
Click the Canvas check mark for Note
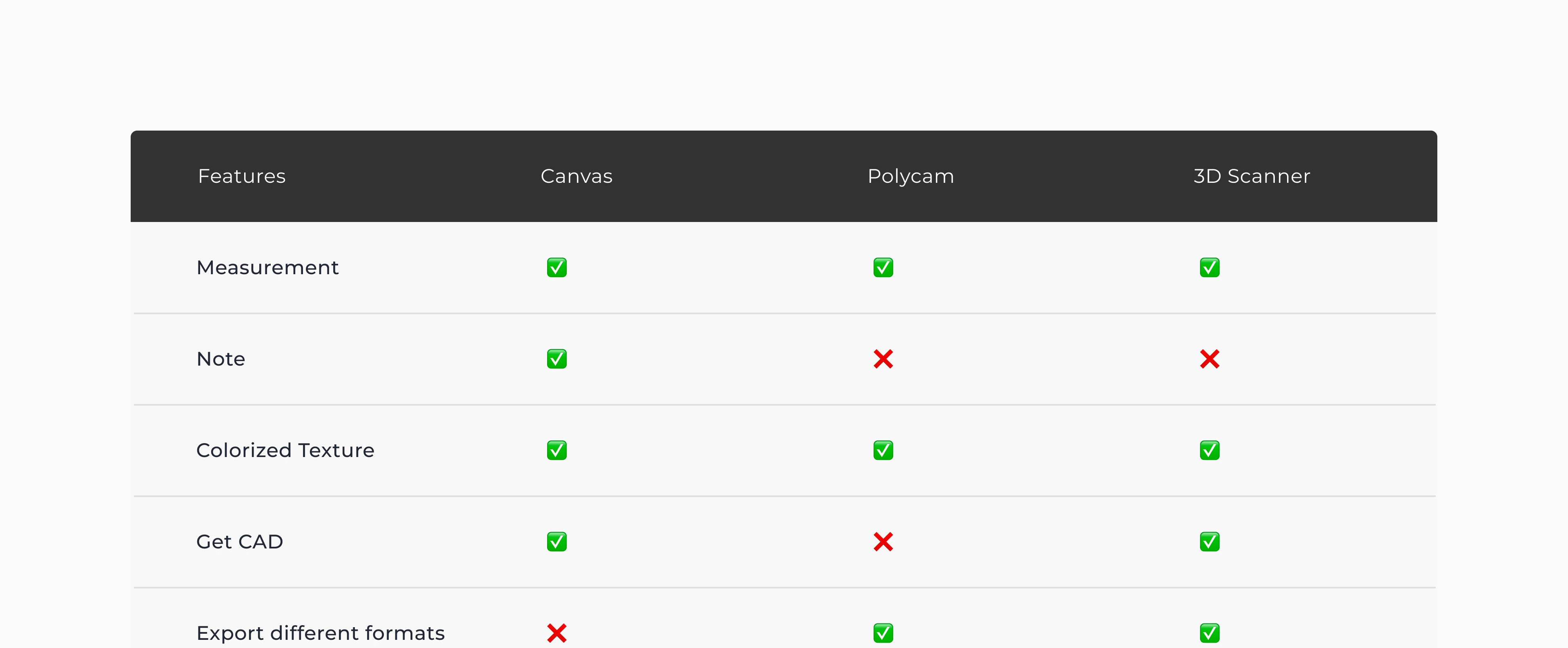(556, 359)
